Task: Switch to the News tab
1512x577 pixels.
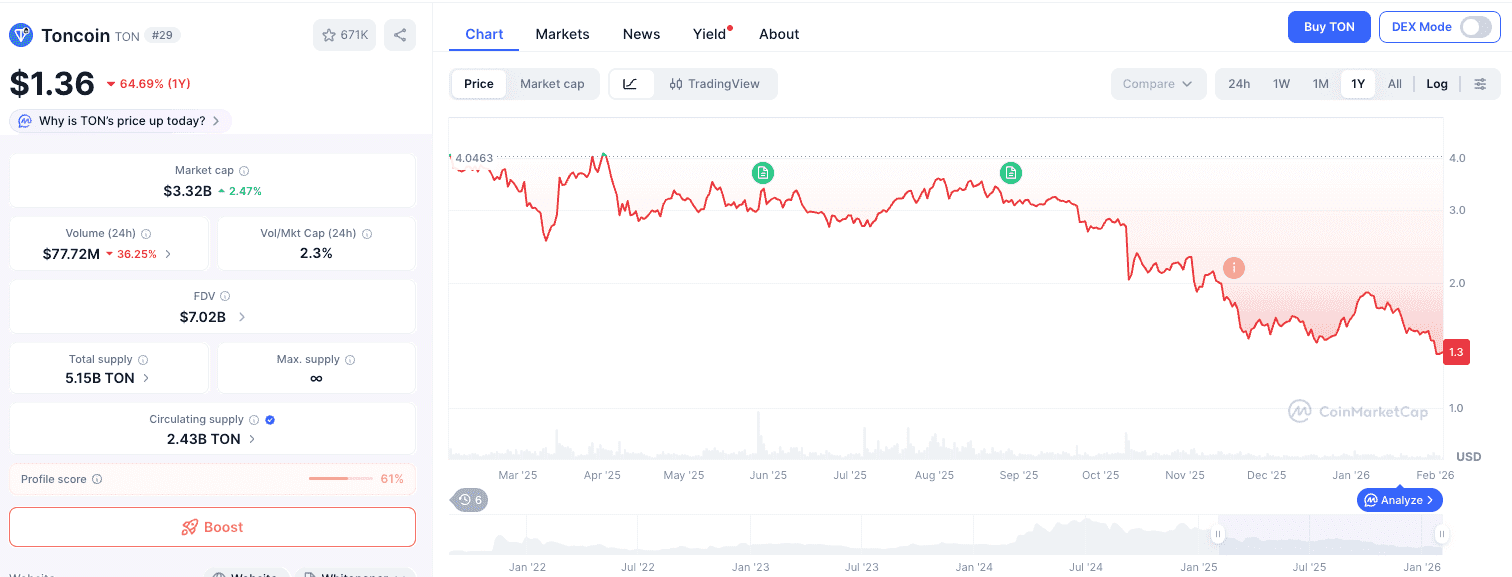Action: 641,34
